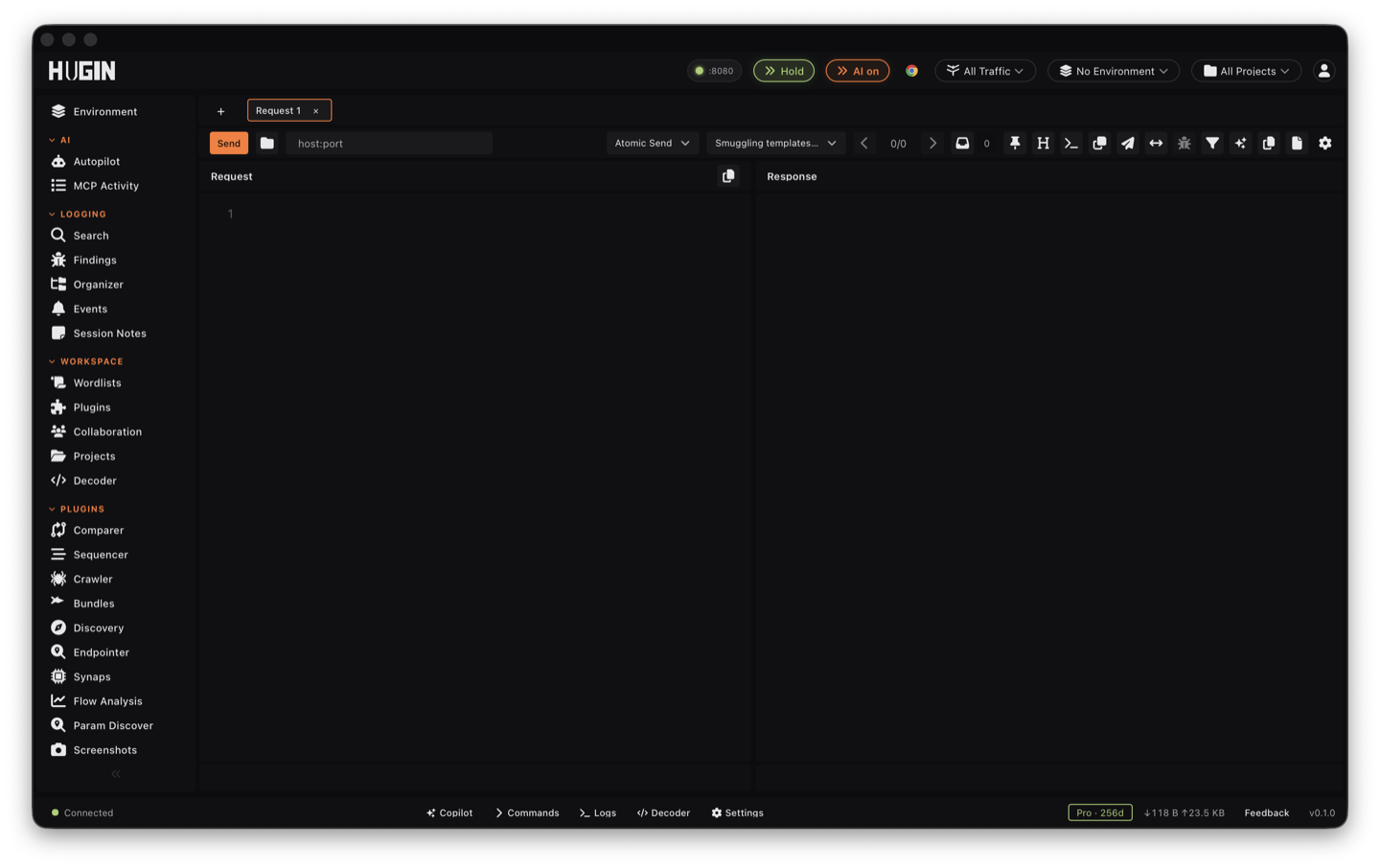This screenshot has height=868, width=1380.
Task: Open Copilot from the bottom bar
Action: (x=449, y=812)
